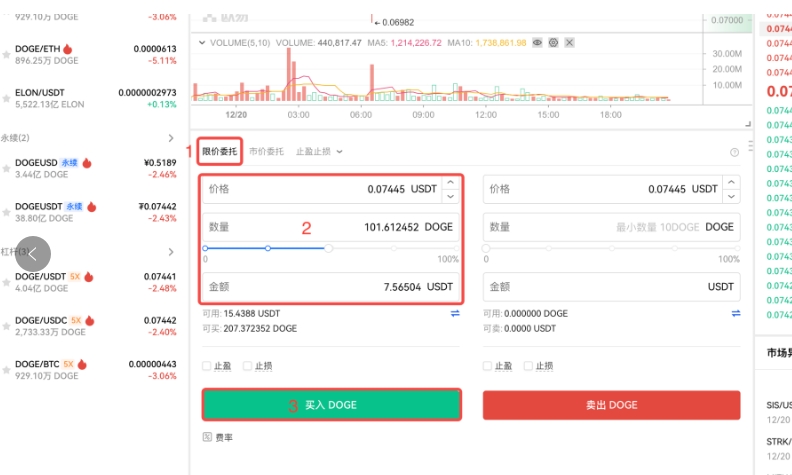Click the transfer arrows icon beside 0.000000 DOGE
The height and width of the screenshot is (475, 792).
pyautogui.click(x=736, y=313)
